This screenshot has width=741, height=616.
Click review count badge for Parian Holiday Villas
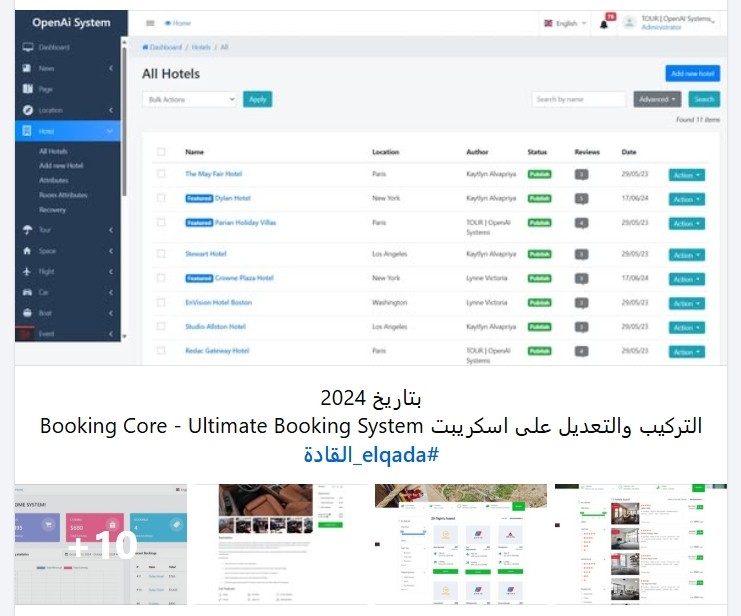[582, 223]
